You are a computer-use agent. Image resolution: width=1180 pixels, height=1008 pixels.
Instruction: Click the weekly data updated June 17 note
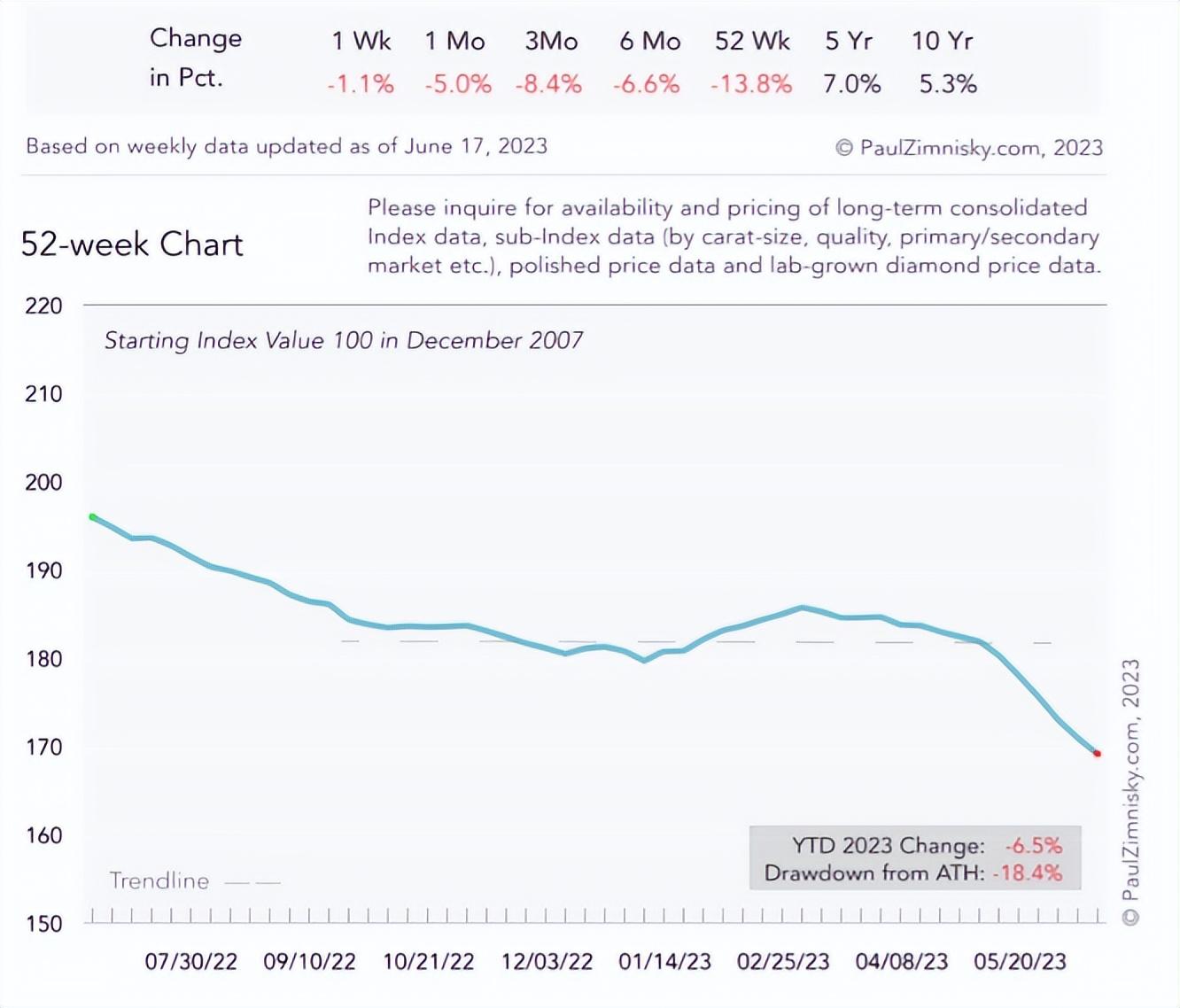click(x=287, y=146)
